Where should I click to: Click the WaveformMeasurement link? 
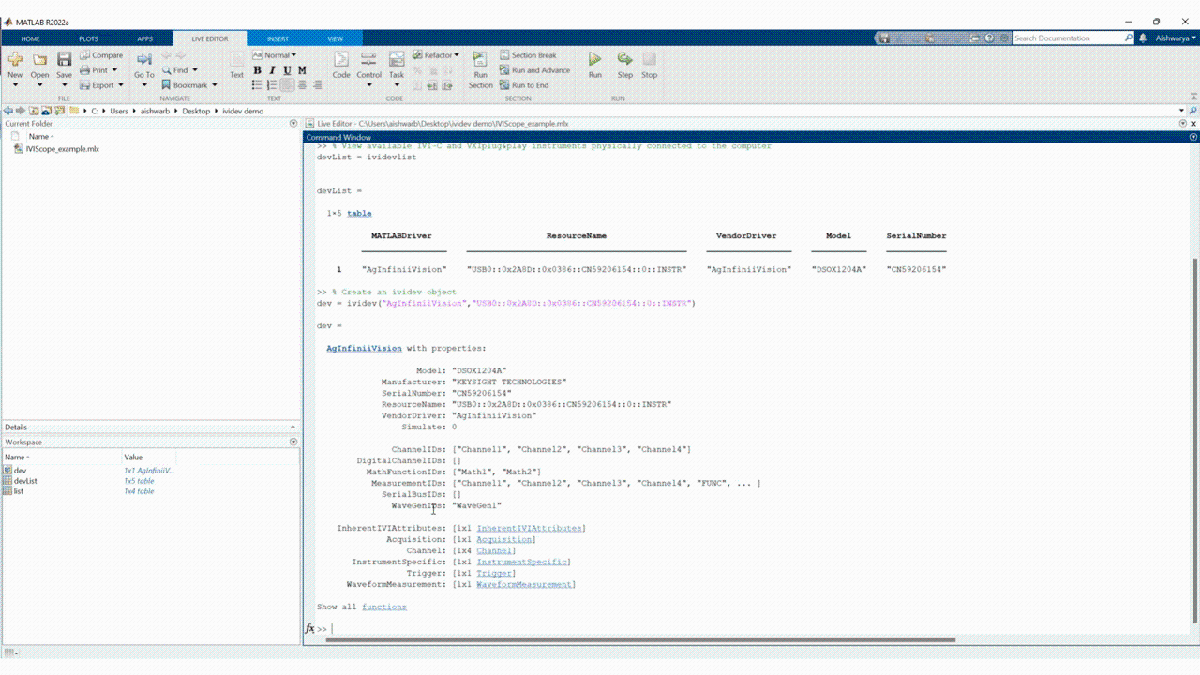(526, 584)
